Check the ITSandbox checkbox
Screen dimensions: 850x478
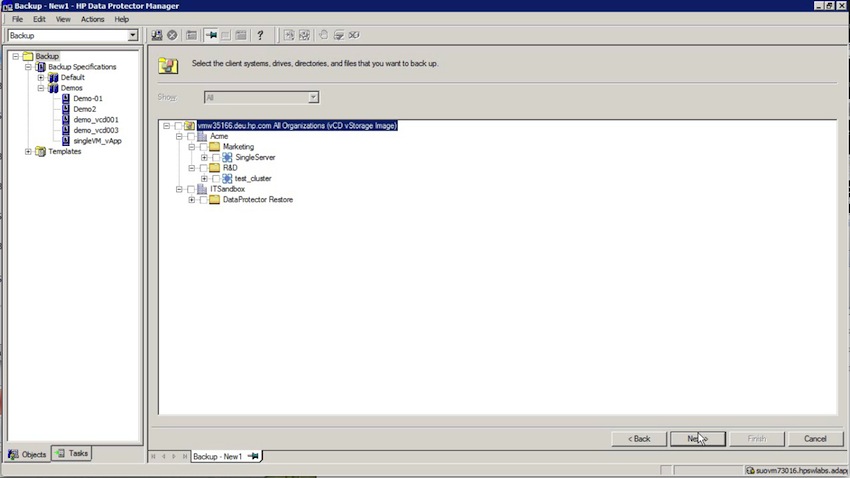click(x=191, y=189)
